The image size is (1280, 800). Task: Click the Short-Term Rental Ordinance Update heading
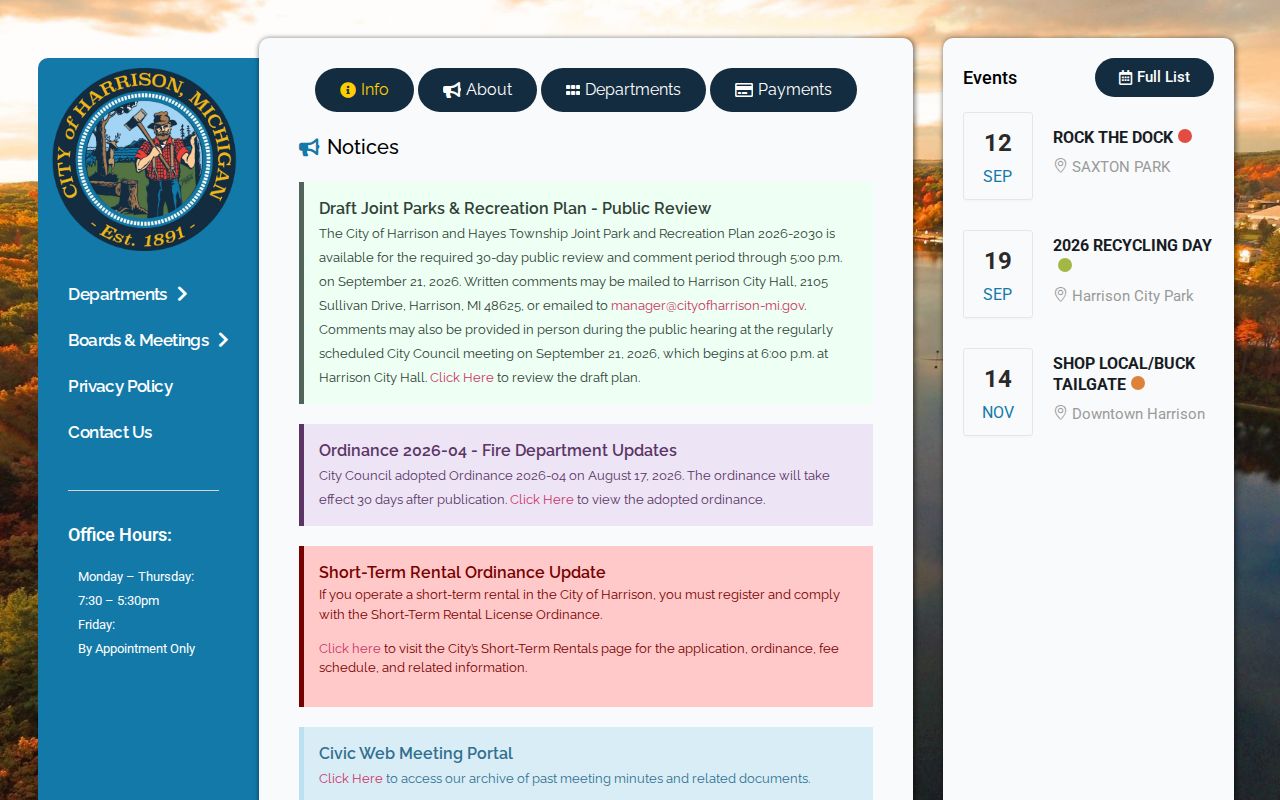(x=462, y=572)
